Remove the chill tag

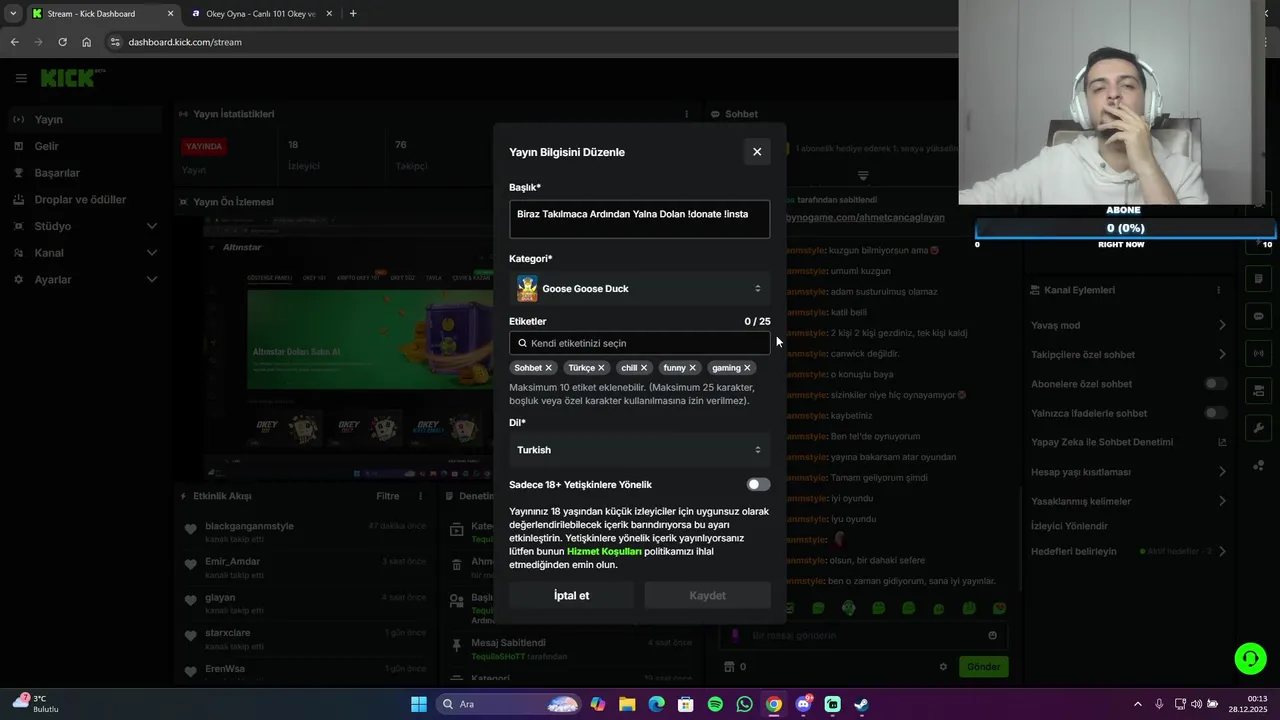[x=644, y=368]
